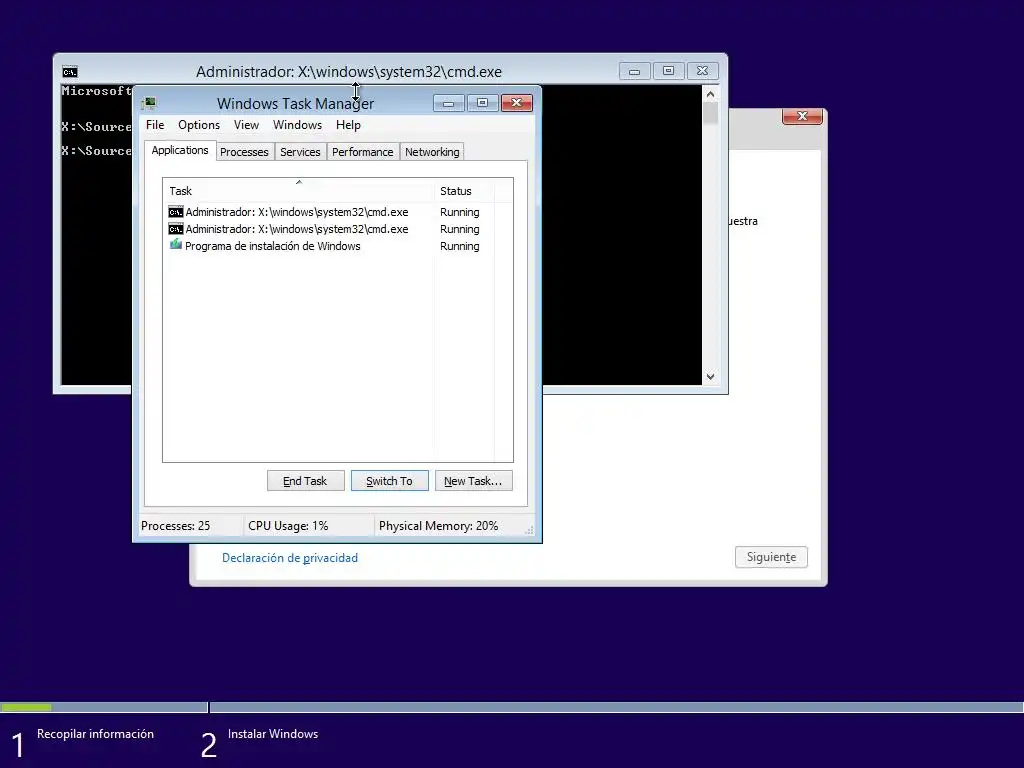Switch to the Networking tab
The image size is (1024, 768).
pyautogui.click(x=432, y=152)
